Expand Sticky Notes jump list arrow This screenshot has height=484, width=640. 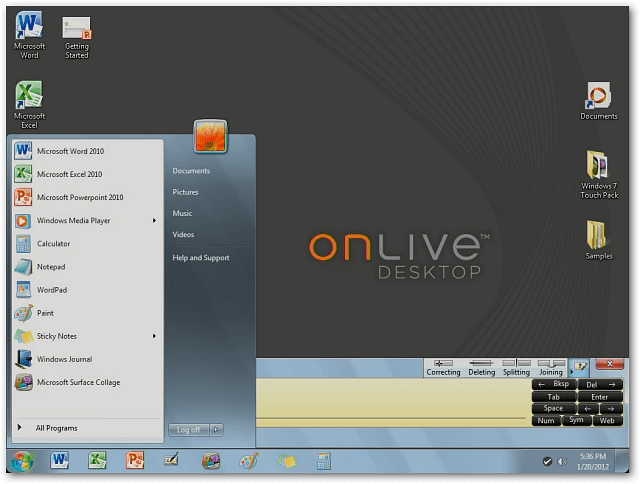tap(154, 336)
